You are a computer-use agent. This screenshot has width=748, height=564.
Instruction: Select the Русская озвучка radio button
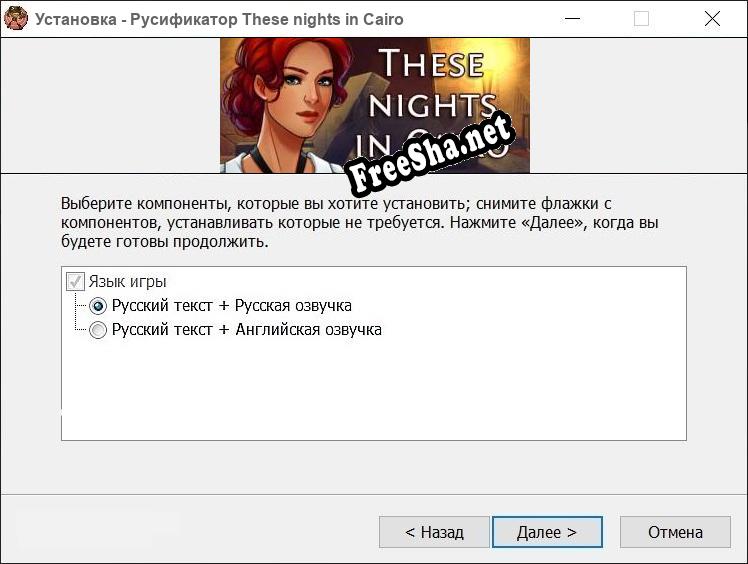click(x=98, y=306)
